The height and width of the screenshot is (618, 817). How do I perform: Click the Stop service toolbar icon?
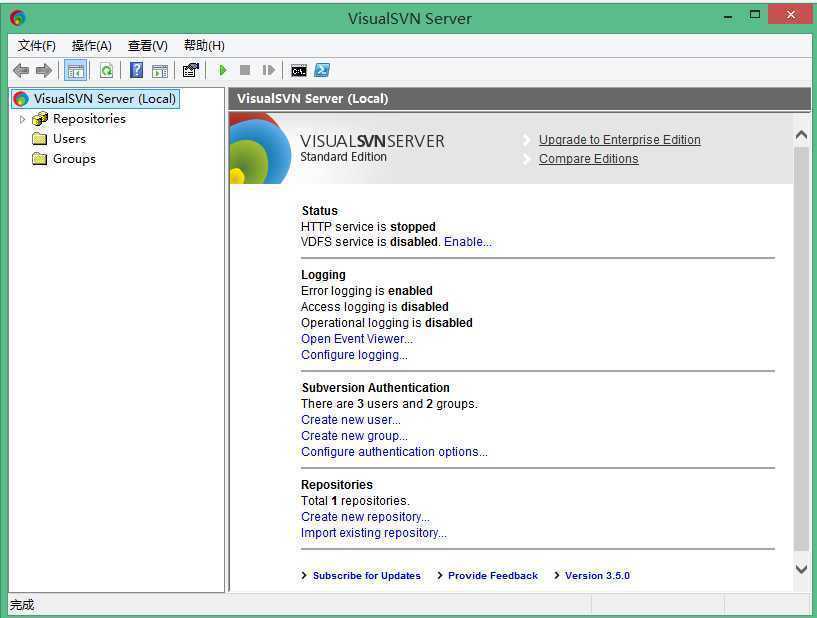(x=245, y=70)
